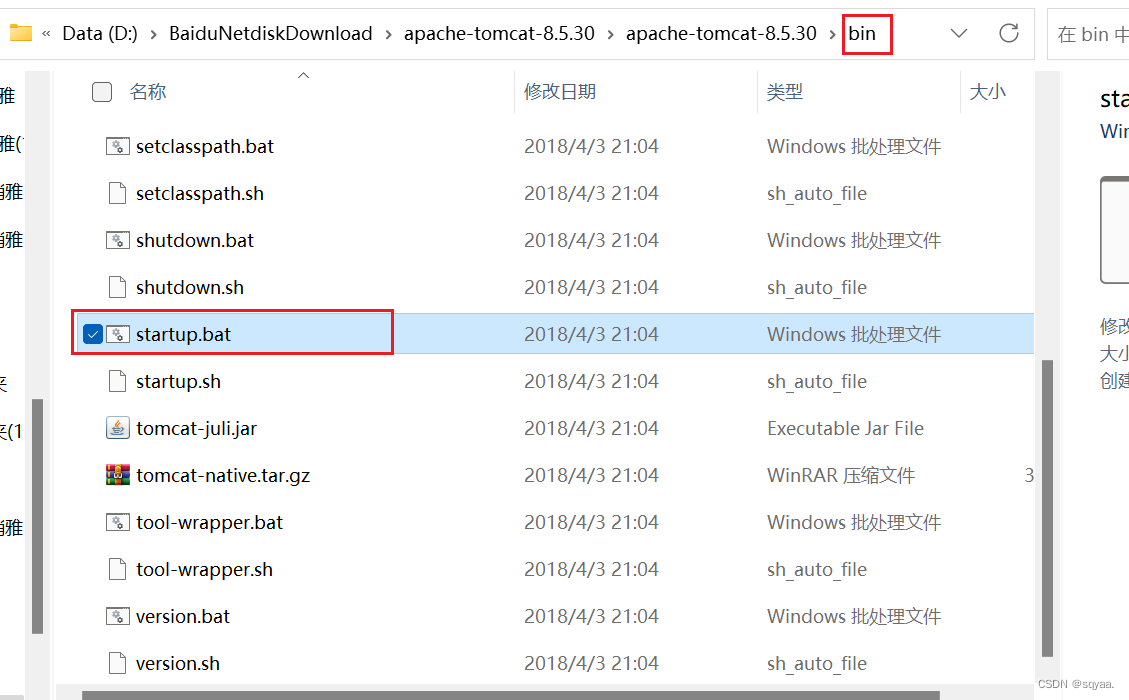Navigate to first apache-tomcat-8.5.30 breadcrumb
This screenshot has width=1129, height=700.
tap(499, 33)
